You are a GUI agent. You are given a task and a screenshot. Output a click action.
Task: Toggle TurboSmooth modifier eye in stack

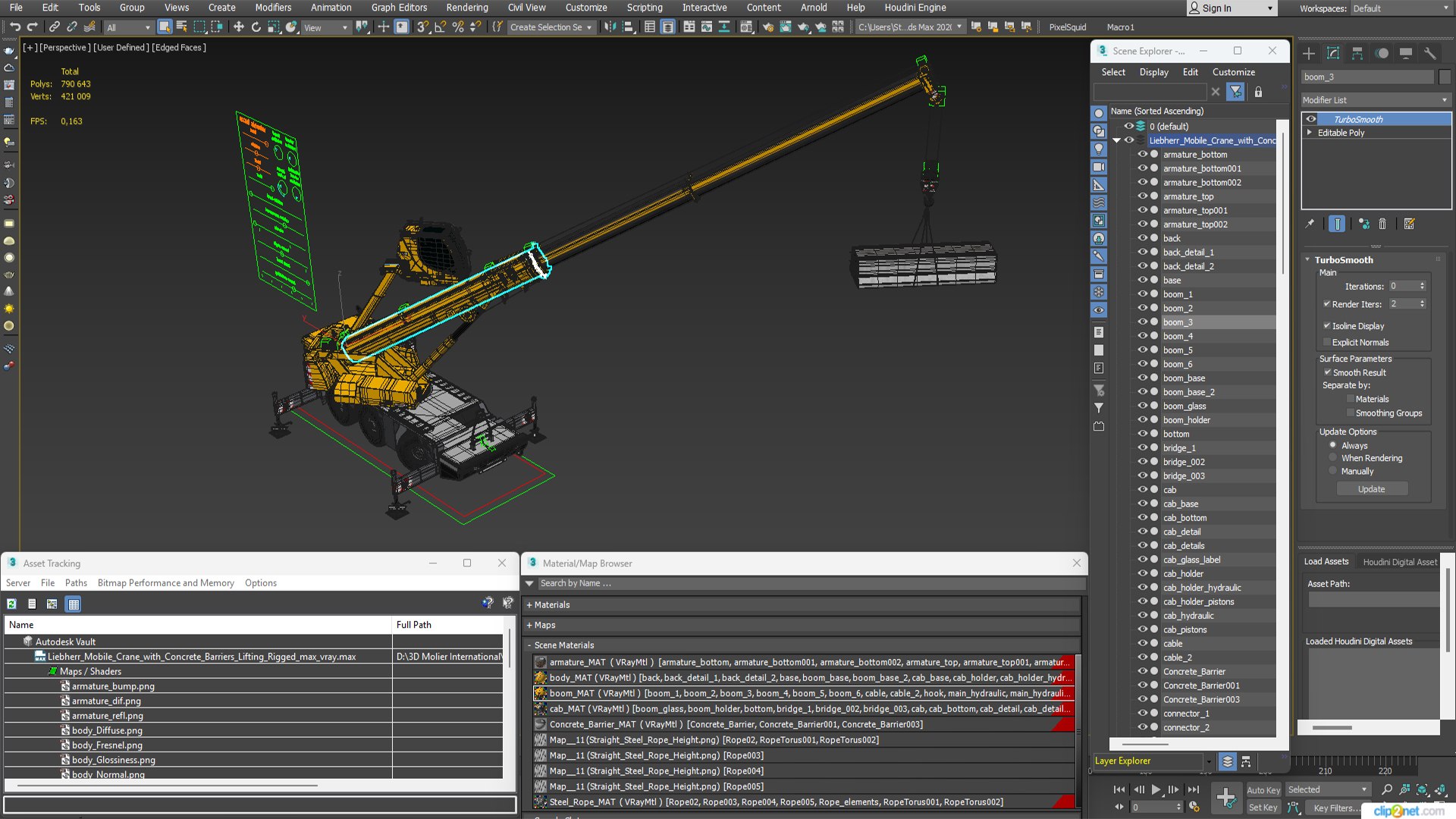[1311, 119]
